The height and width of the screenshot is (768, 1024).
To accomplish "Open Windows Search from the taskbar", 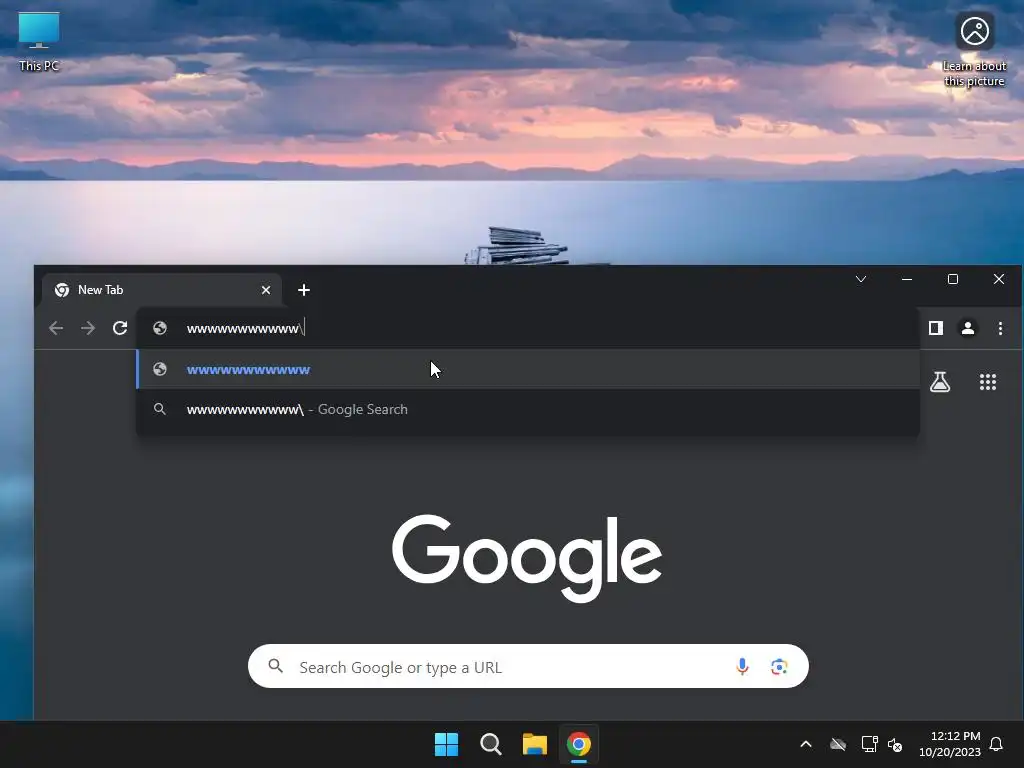I will tap(490, 744).
